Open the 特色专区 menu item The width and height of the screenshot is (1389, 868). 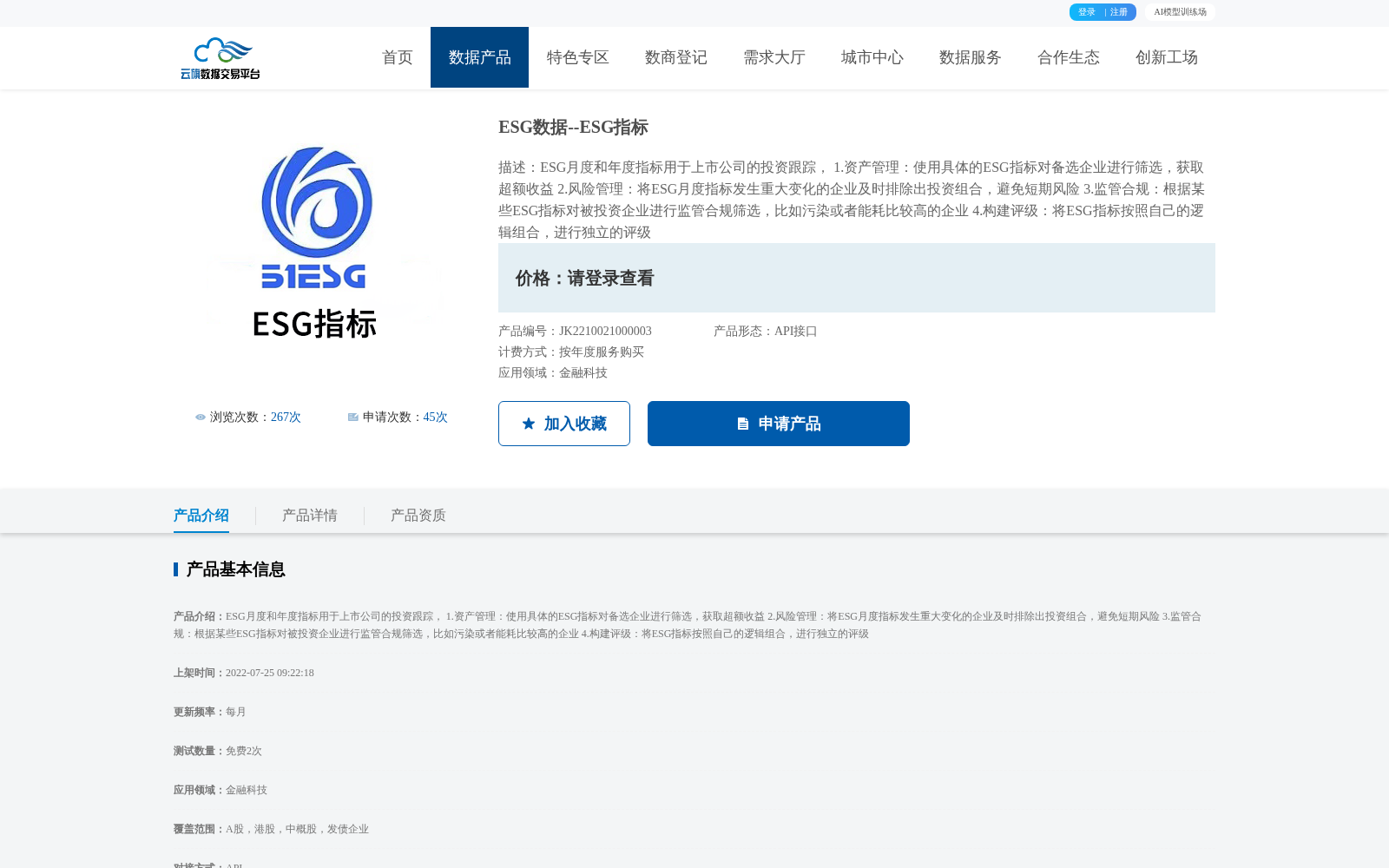pyautogui.click(x=578, y=57)
